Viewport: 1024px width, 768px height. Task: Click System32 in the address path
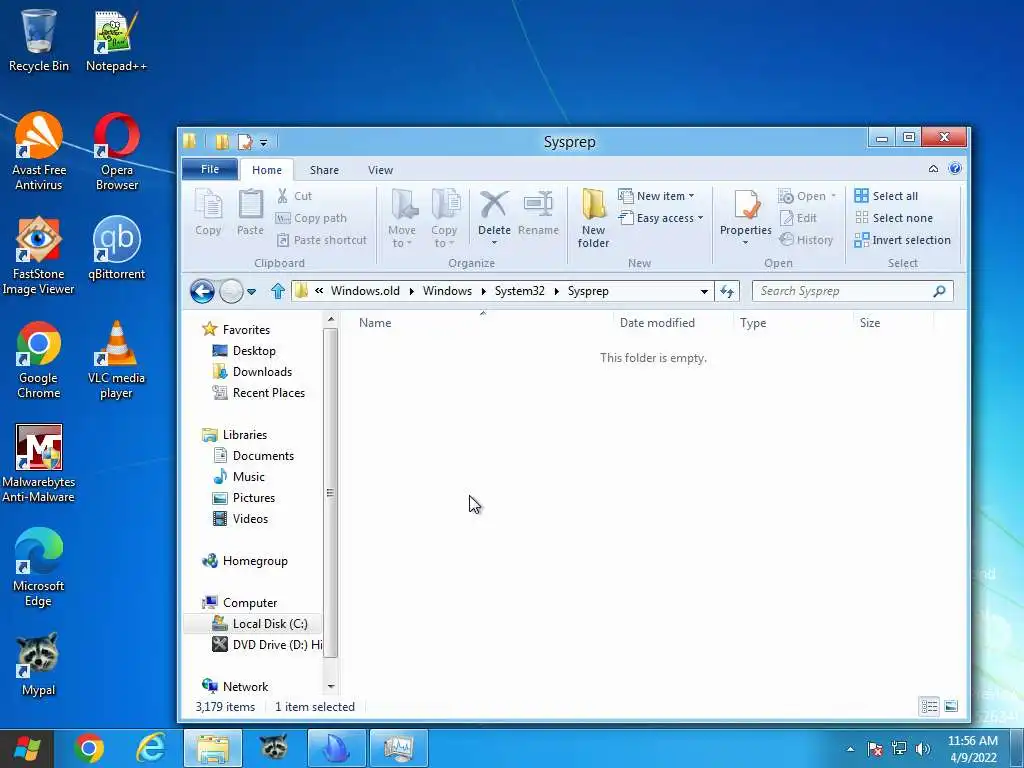[519, 291]
